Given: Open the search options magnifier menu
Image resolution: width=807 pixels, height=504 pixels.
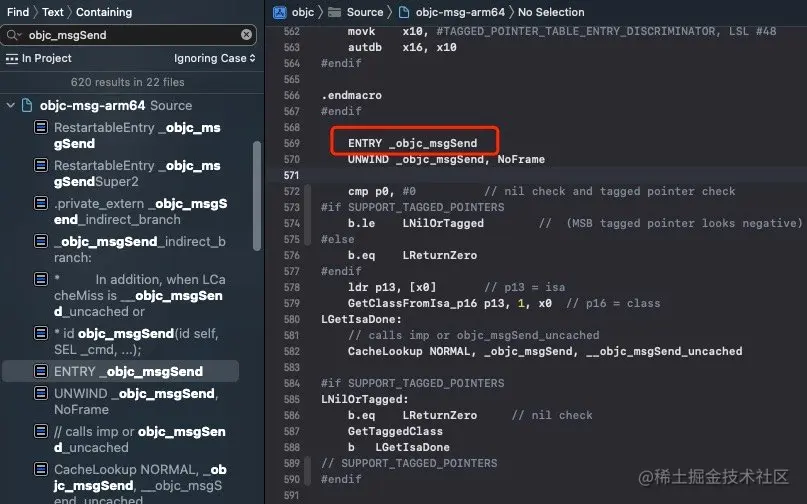Looking at the screenshot, I should click(x=13, y=35).
